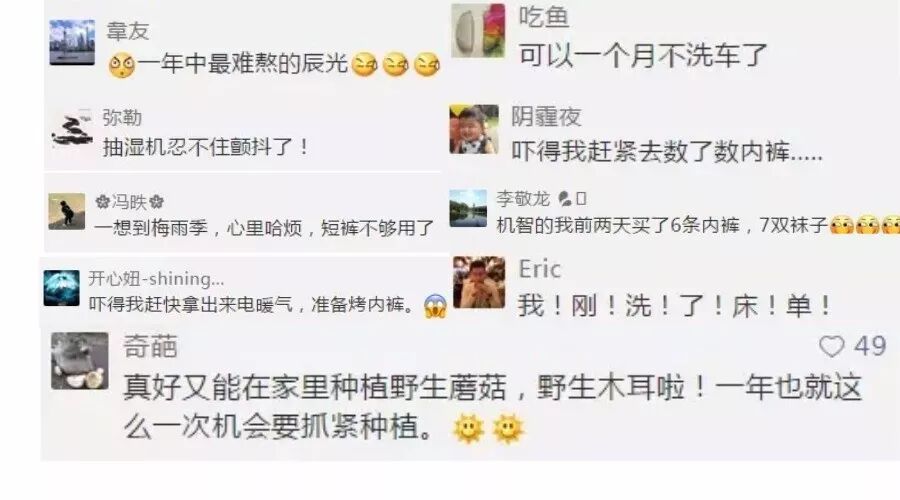Tap 开心妞-shining's blue avatar
900x500 pixels.
[61, 288]
